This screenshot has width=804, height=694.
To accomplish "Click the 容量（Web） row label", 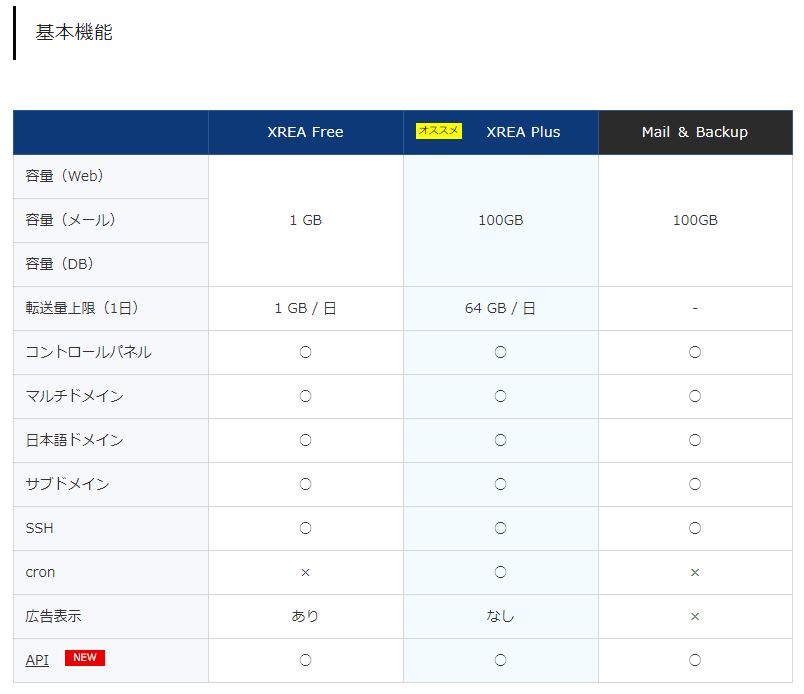I will click(65, 176).
